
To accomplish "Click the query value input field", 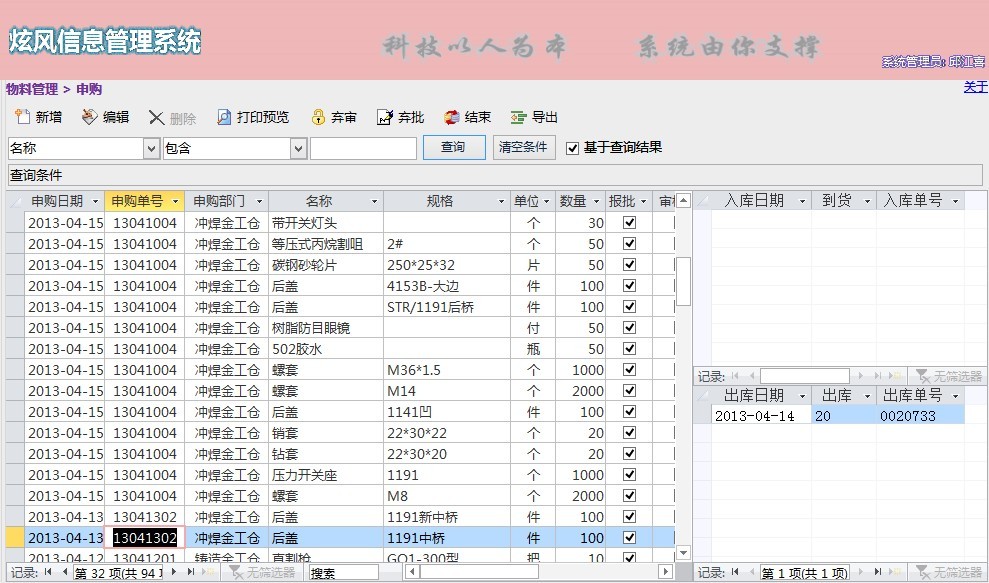I will pos(363,149).
